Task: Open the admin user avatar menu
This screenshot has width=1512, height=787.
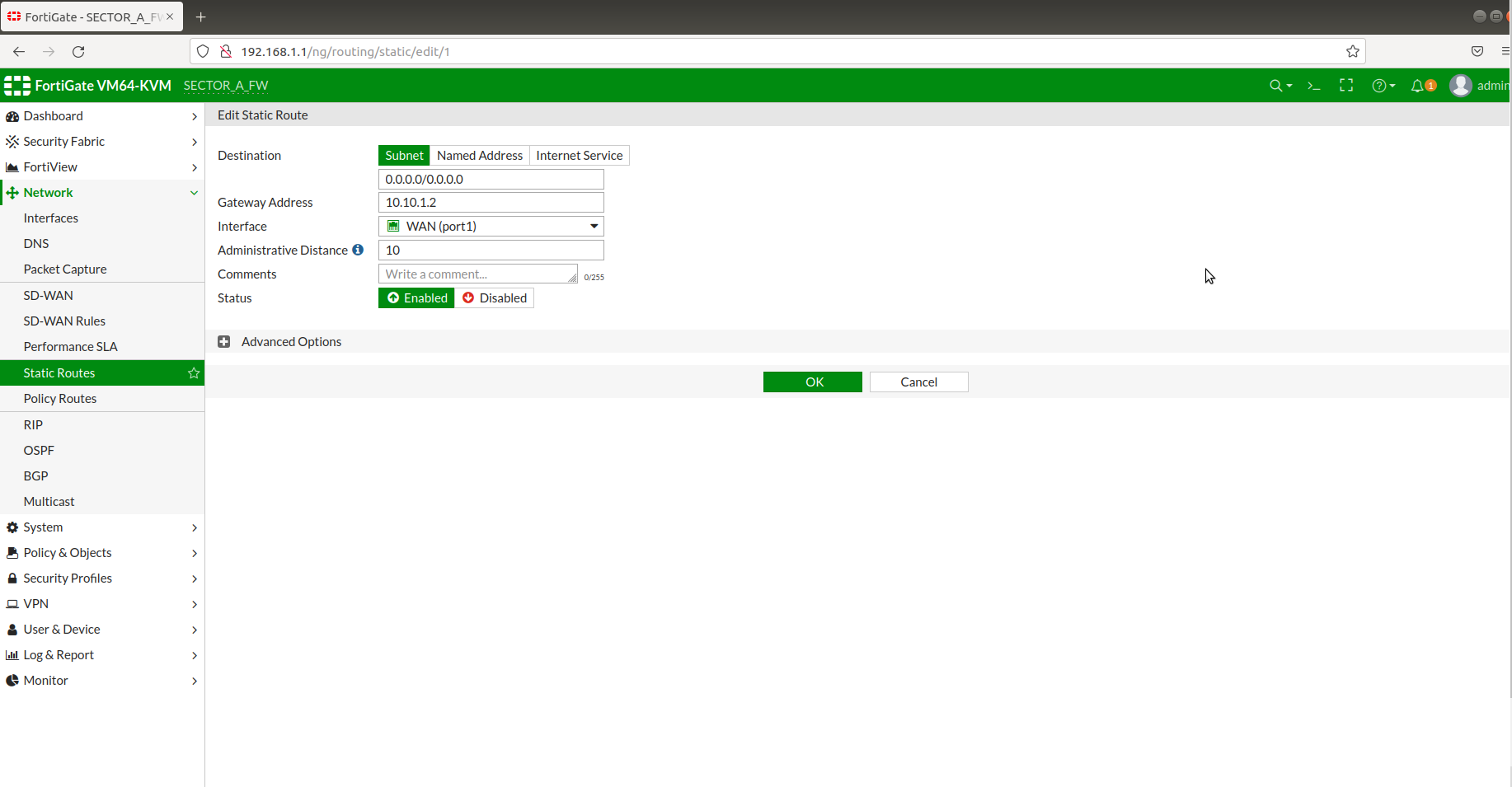Action: coord(1460,86)
